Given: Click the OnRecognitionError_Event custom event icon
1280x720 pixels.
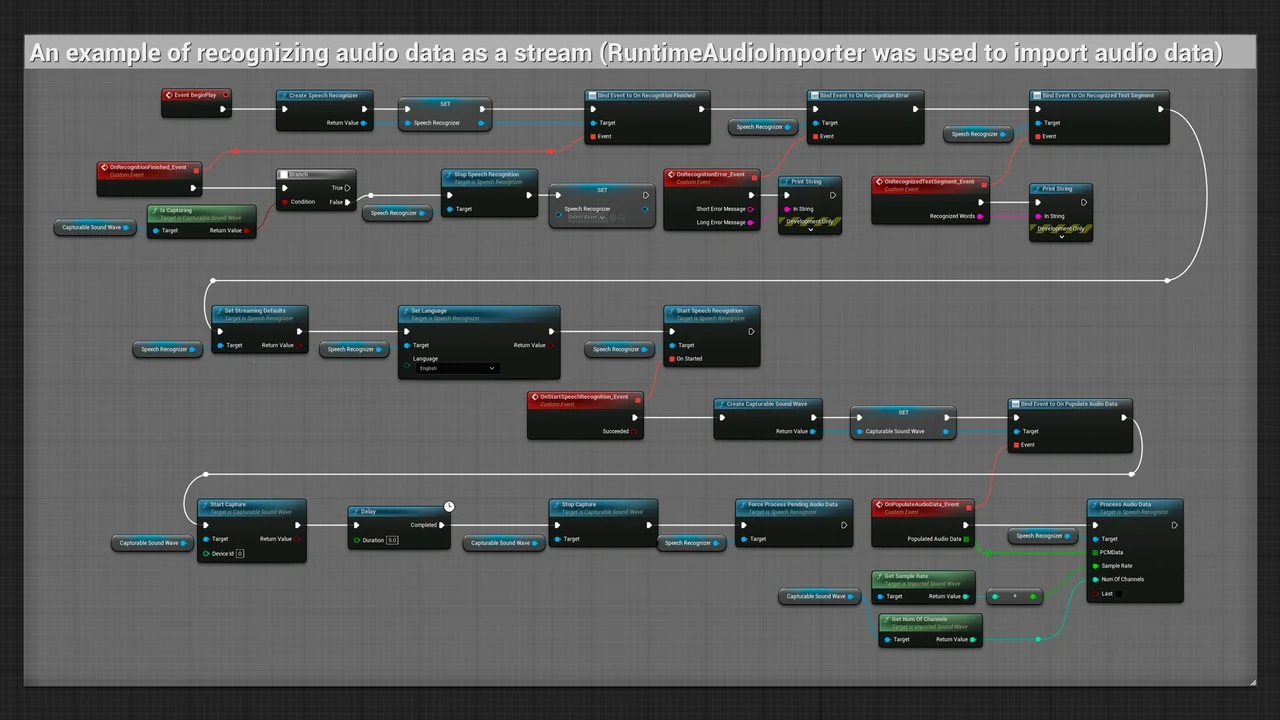Looking at the screenshot, I should 671,175.
